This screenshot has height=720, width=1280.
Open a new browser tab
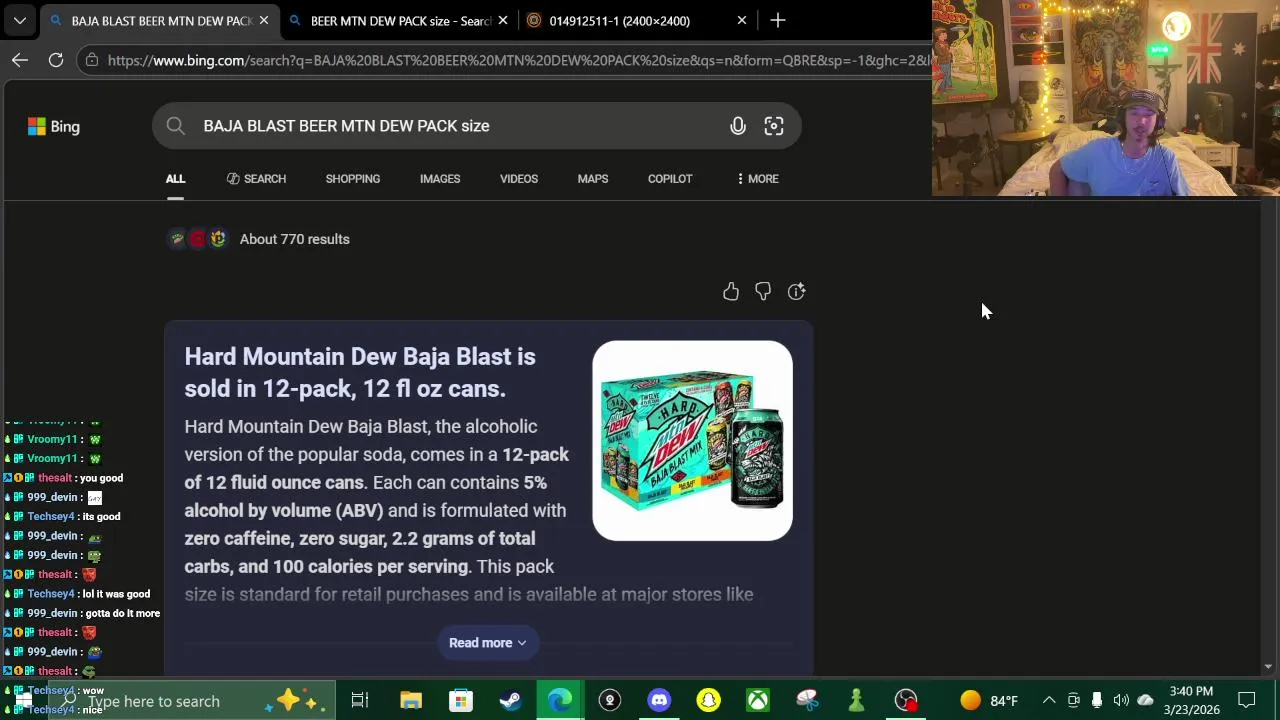[778, 20]
